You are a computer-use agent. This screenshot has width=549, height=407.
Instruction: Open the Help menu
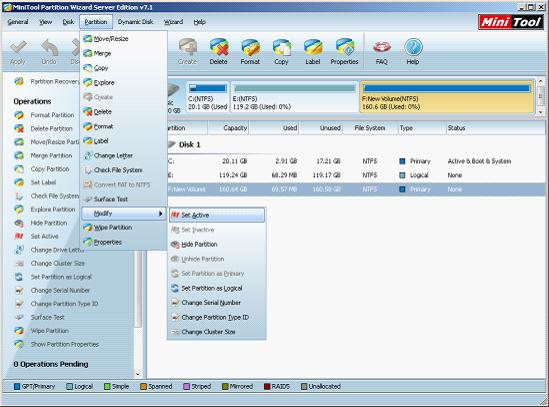[200, 22]
